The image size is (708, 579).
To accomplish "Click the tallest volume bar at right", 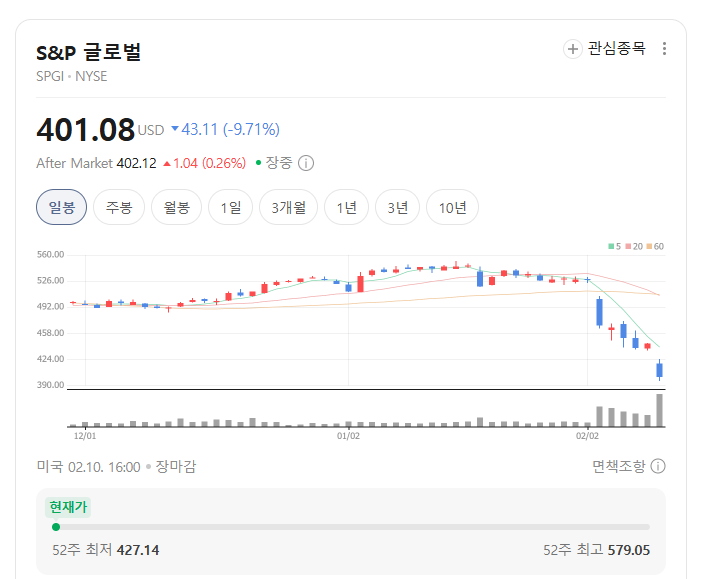I will [x=659, y=410].
